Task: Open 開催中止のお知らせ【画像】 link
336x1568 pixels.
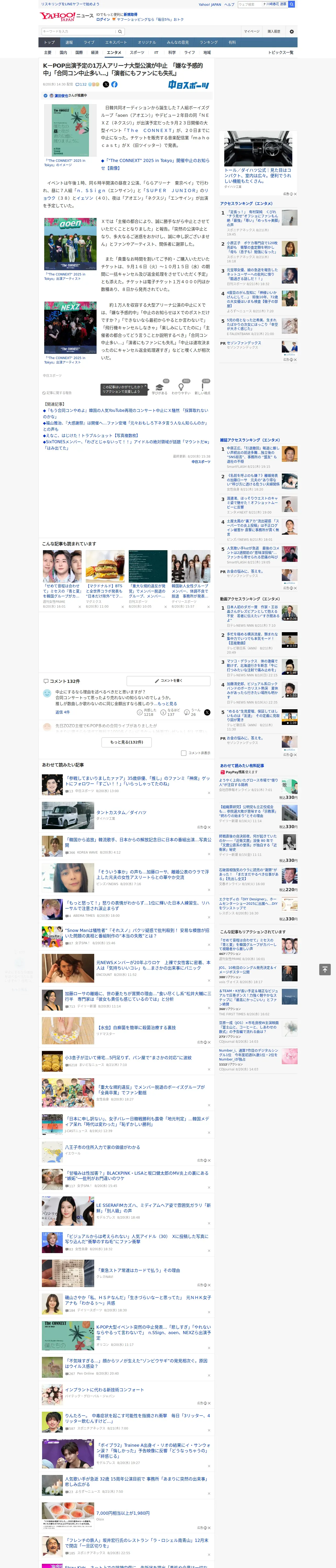Action: 155,164
